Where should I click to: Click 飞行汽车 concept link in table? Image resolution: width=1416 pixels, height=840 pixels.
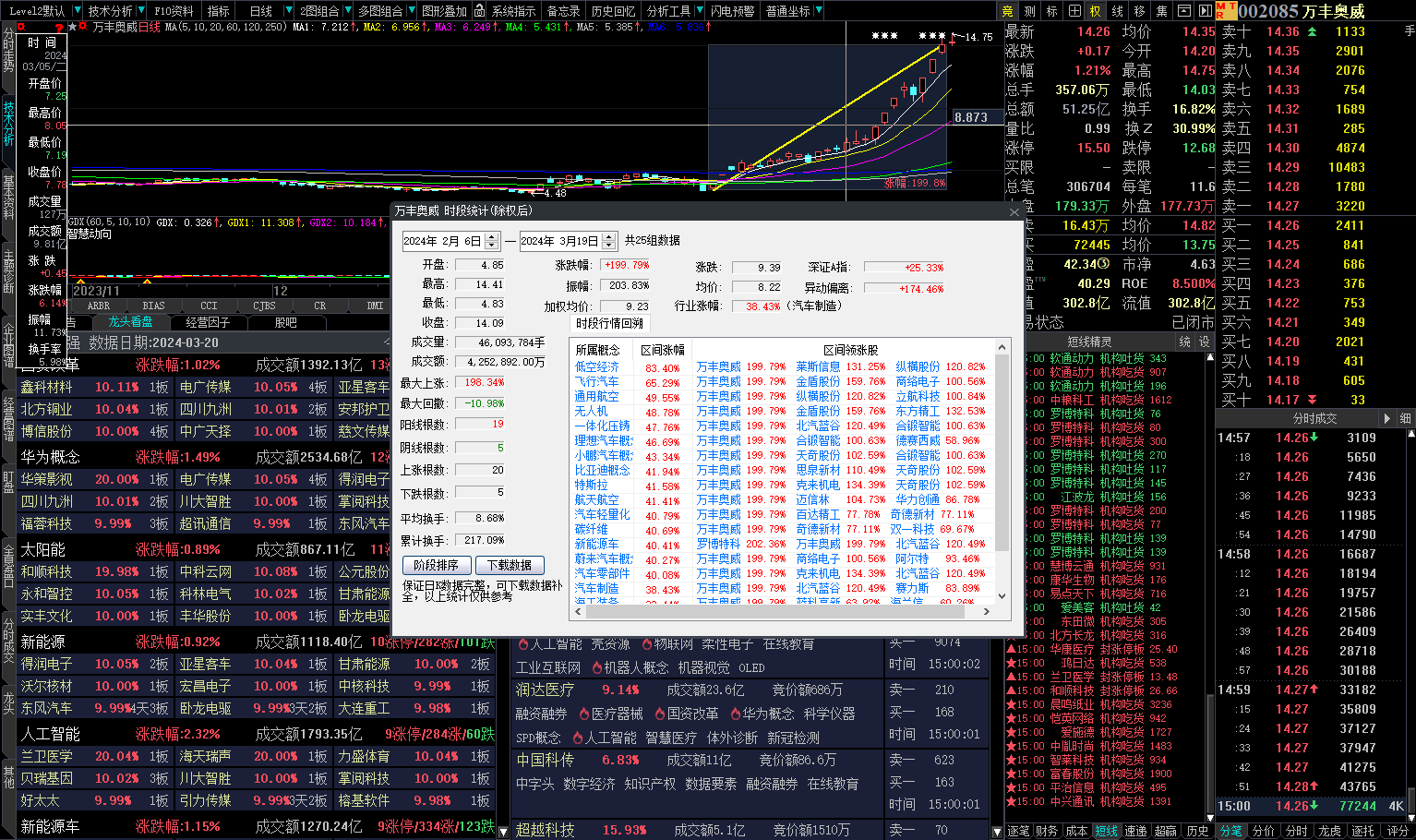pyautogui.click(x=597, y=381)
